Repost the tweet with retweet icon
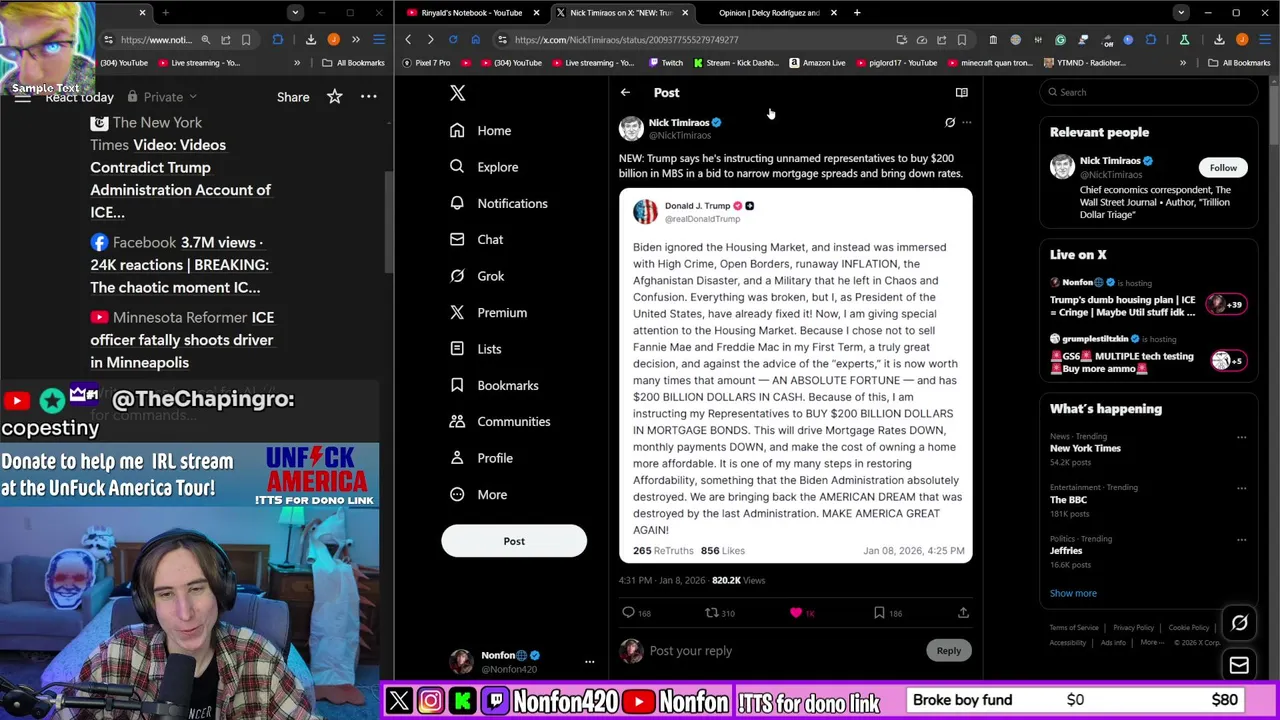The width and height of the screenshot is (1280, 720). [x=712, y=612]
